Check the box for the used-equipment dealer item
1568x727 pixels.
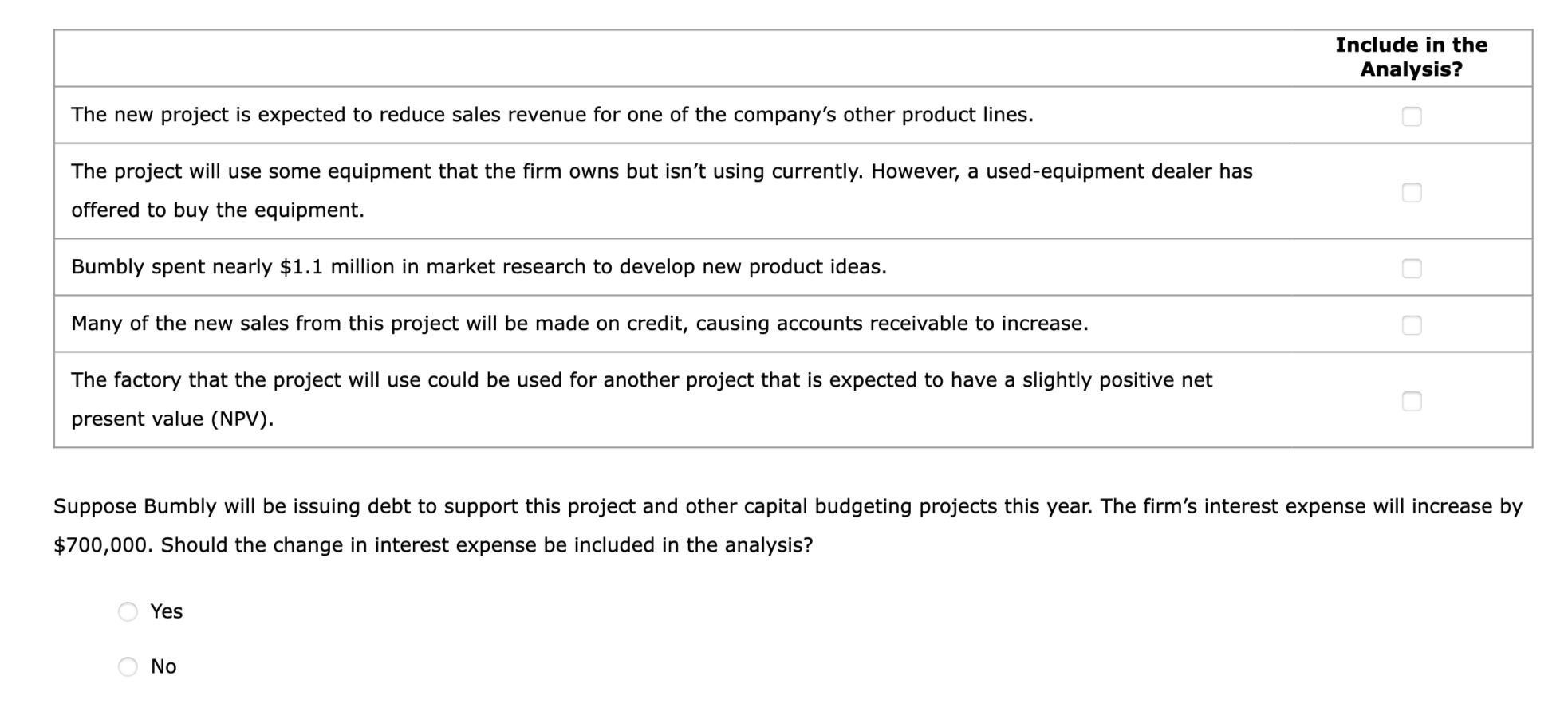tap(1412, 191)
